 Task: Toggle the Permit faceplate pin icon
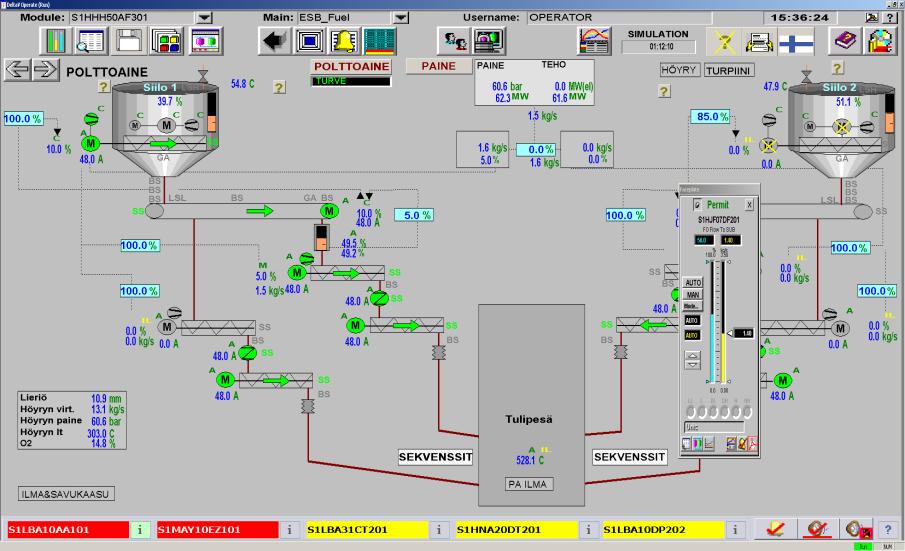pyautogui.click(x=697, y=205)
